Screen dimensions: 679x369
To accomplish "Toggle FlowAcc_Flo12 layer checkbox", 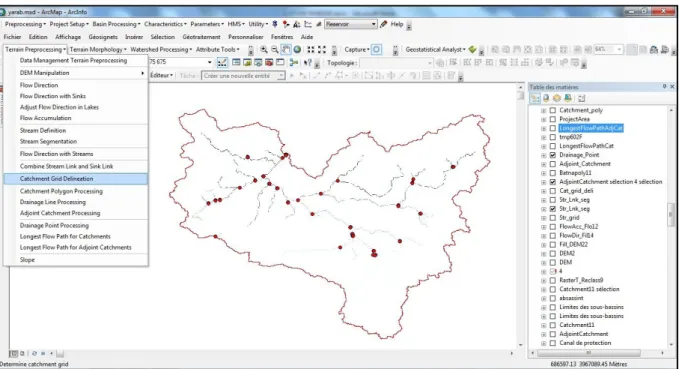I will click(553, 227).
